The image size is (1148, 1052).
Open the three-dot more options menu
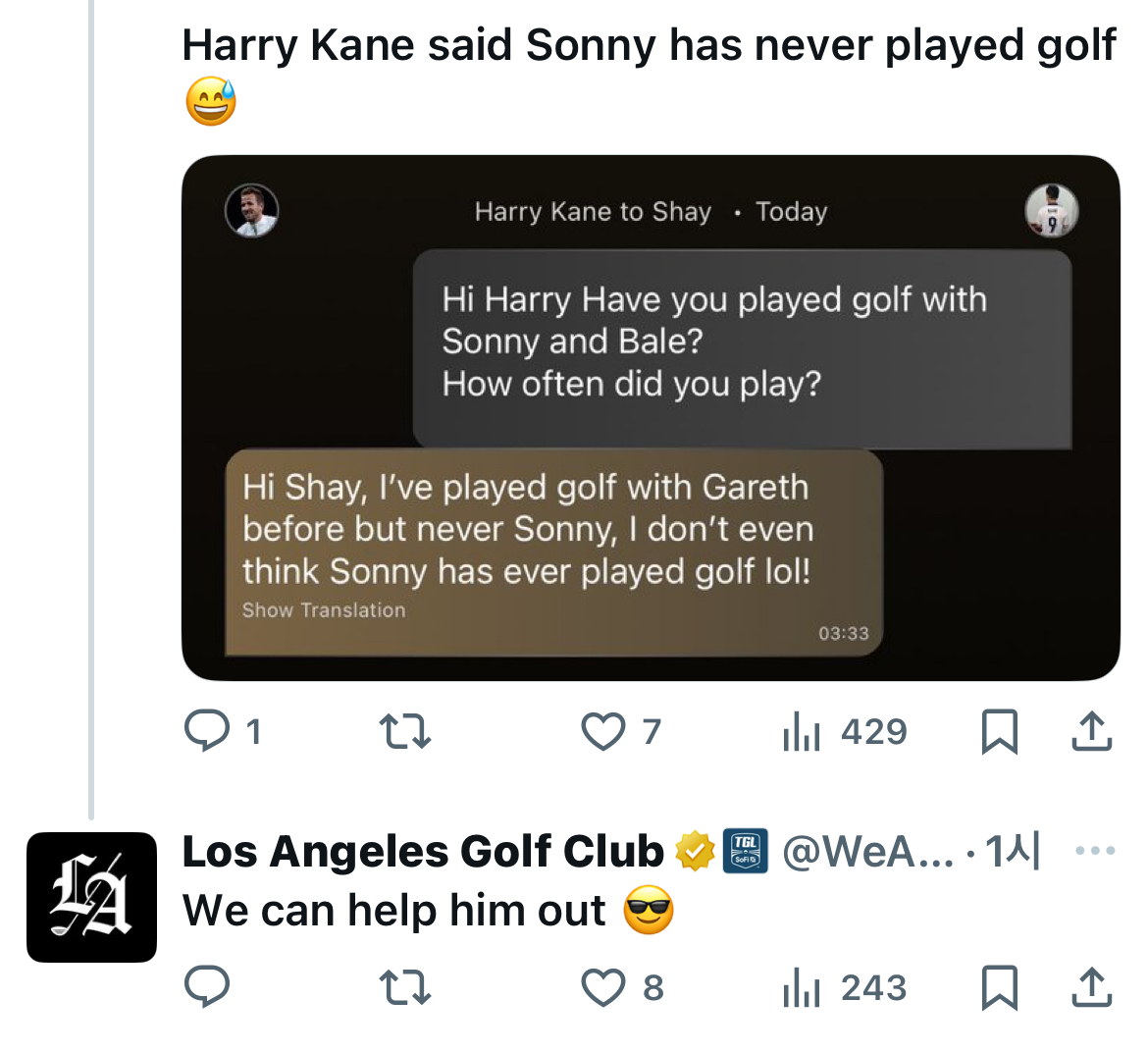1095,852
